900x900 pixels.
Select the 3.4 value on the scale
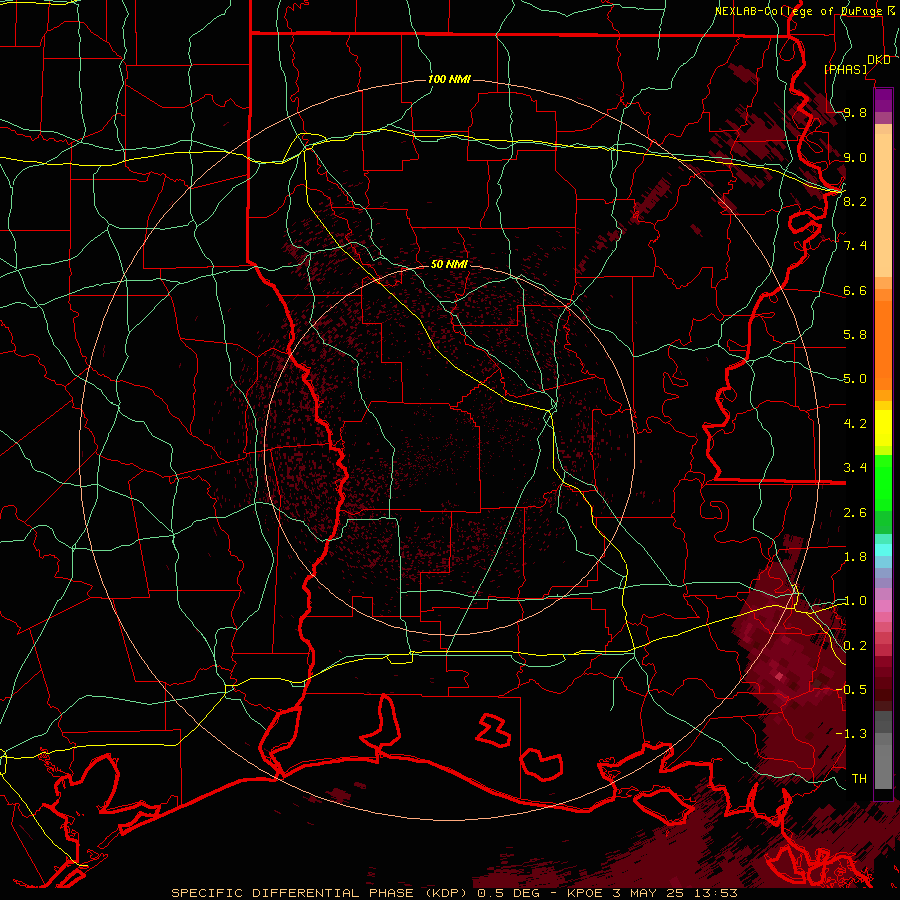pyautogui.click(x=855, y=468)
